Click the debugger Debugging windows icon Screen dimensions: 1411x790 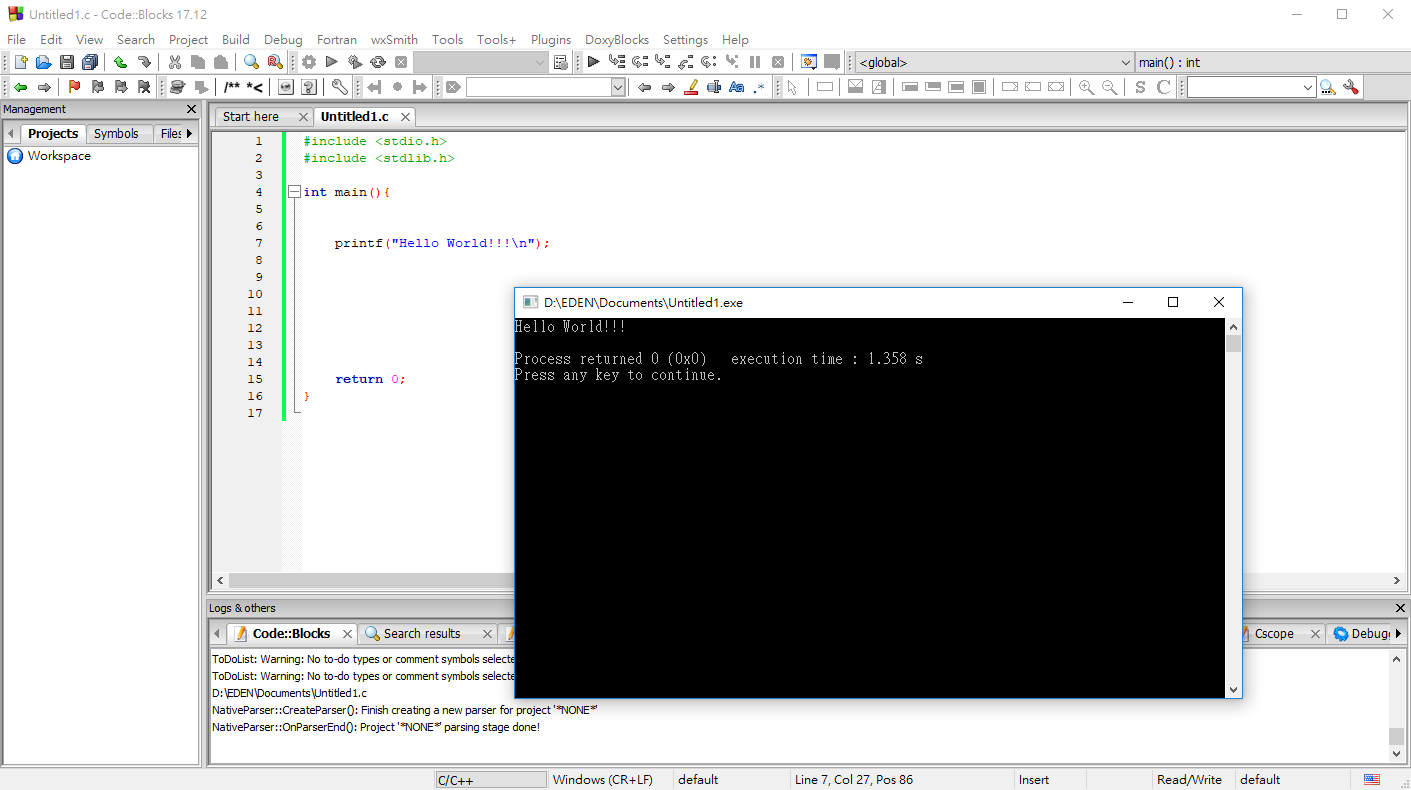(x=809, y=62)
